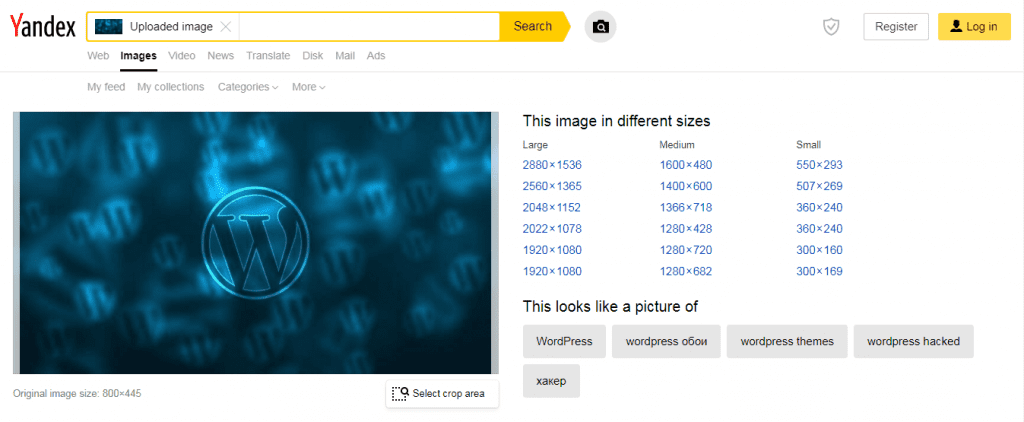Click the This looks like a picture of heading
This screenshot has height=422, width=1024.
coord(611,306)
